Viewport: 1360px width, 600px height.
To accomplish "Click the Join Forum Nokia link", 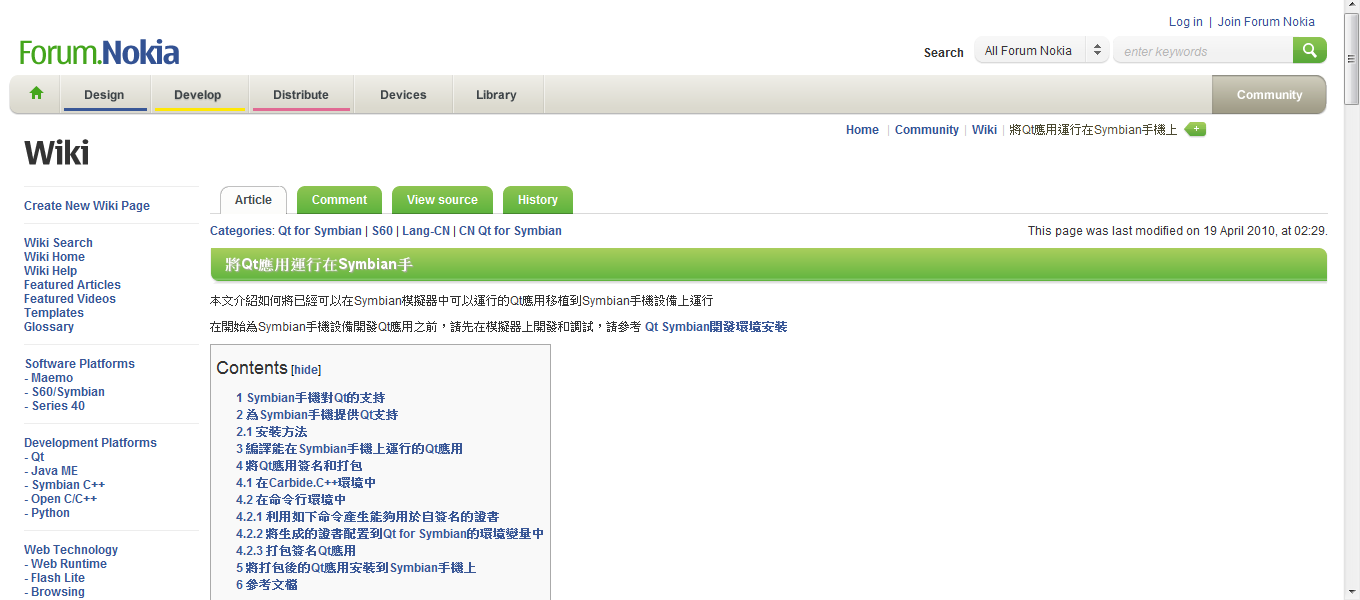I will (1266, 22).
